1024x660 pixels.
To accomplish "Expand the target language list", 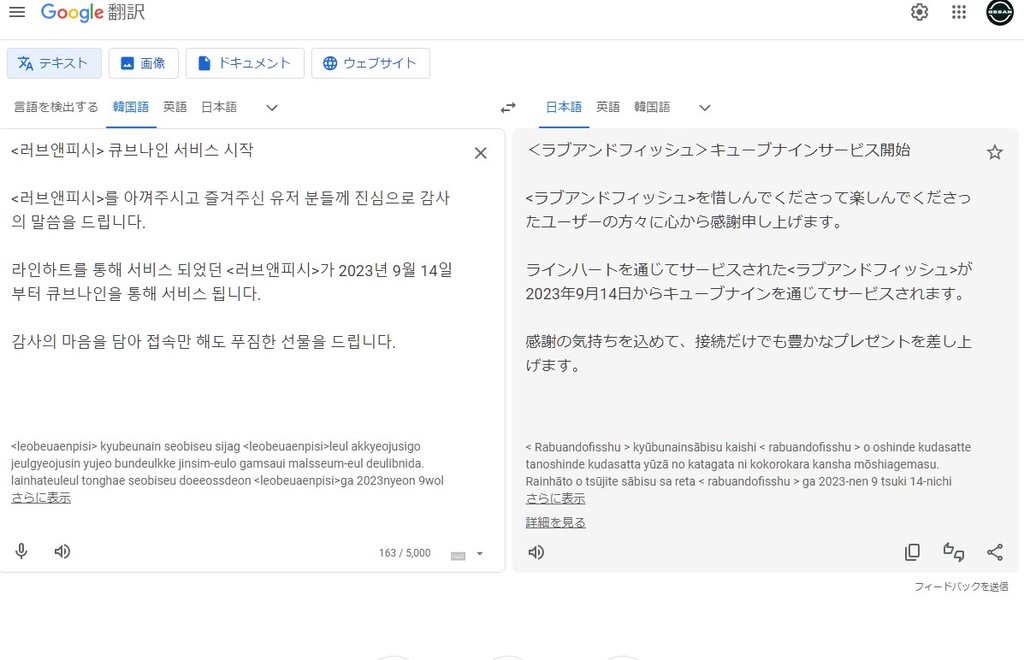I will [705, 108].
